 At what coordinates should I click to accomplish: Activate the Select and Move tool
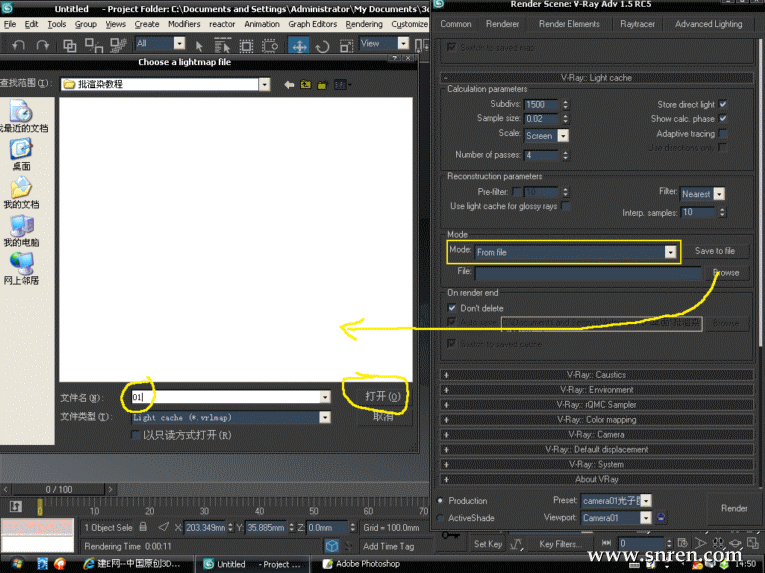click(299, 46)
